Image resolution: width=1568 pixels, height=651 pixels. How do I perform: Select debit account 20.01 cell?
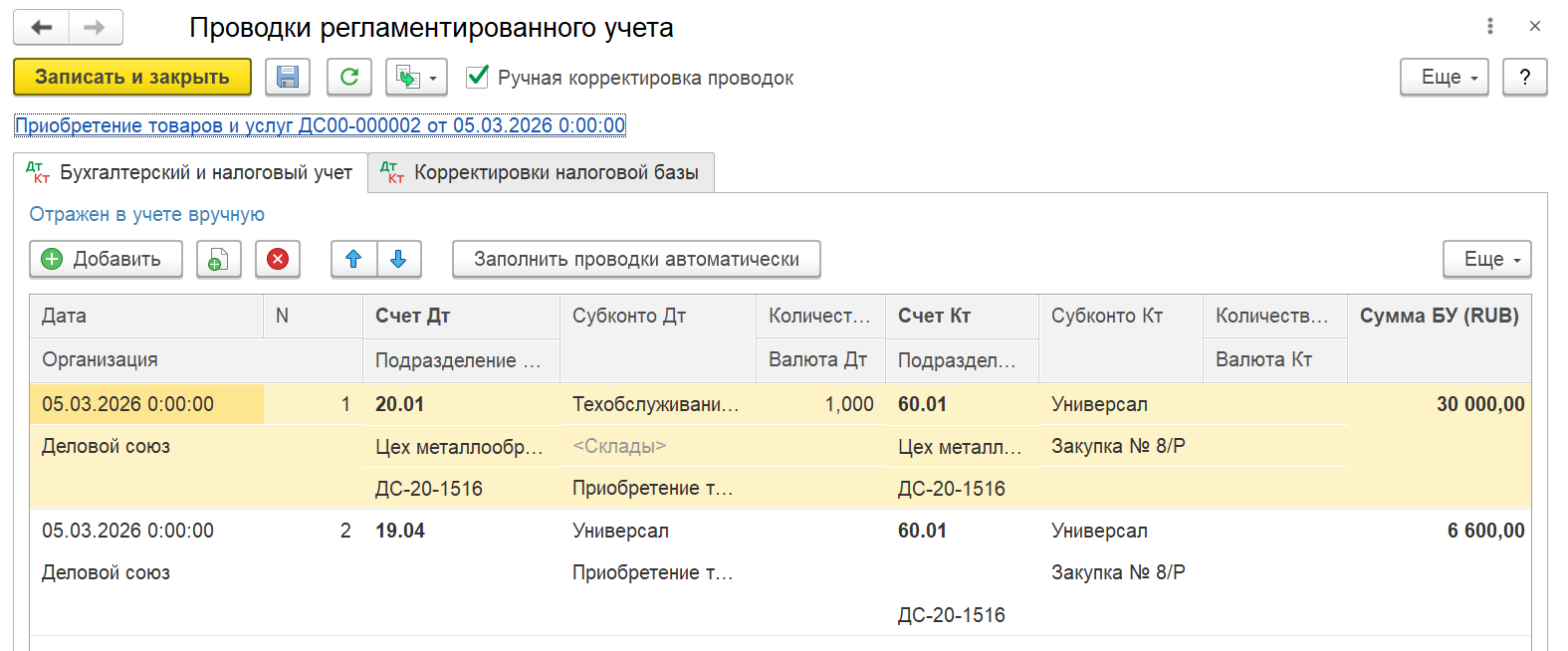461,404
